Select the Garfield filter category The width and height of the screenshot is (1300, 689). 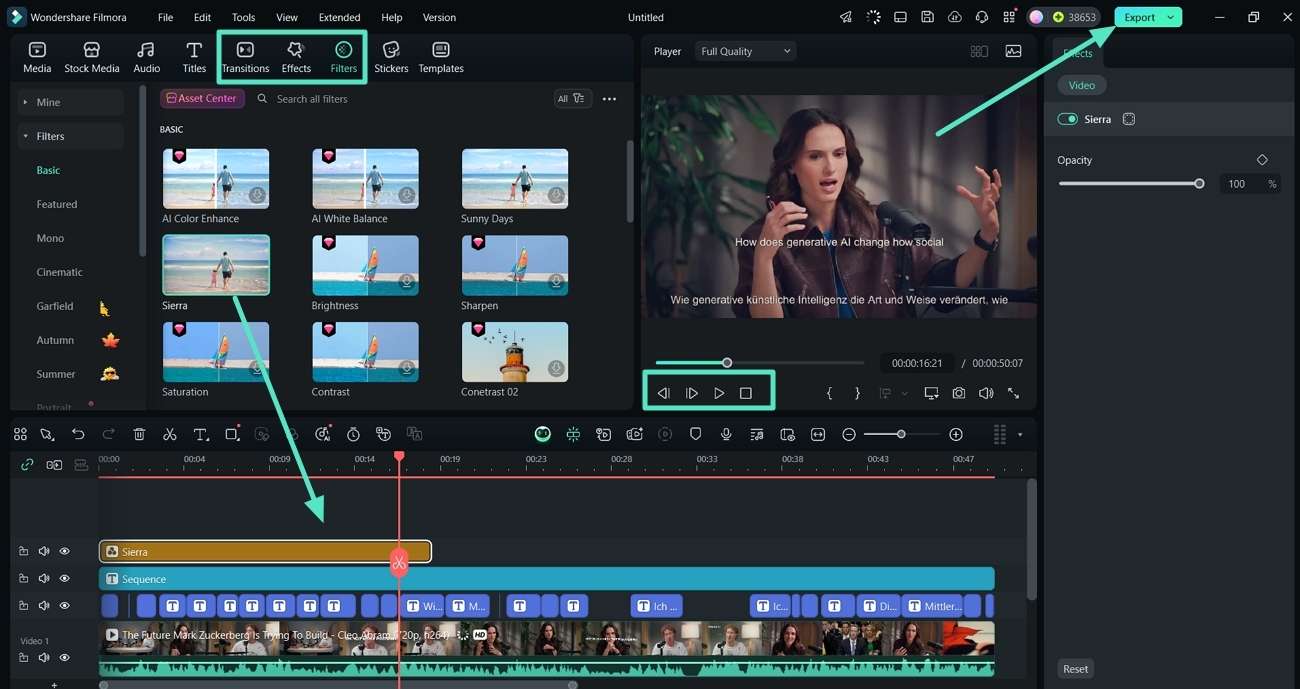[x=55, y=306]
